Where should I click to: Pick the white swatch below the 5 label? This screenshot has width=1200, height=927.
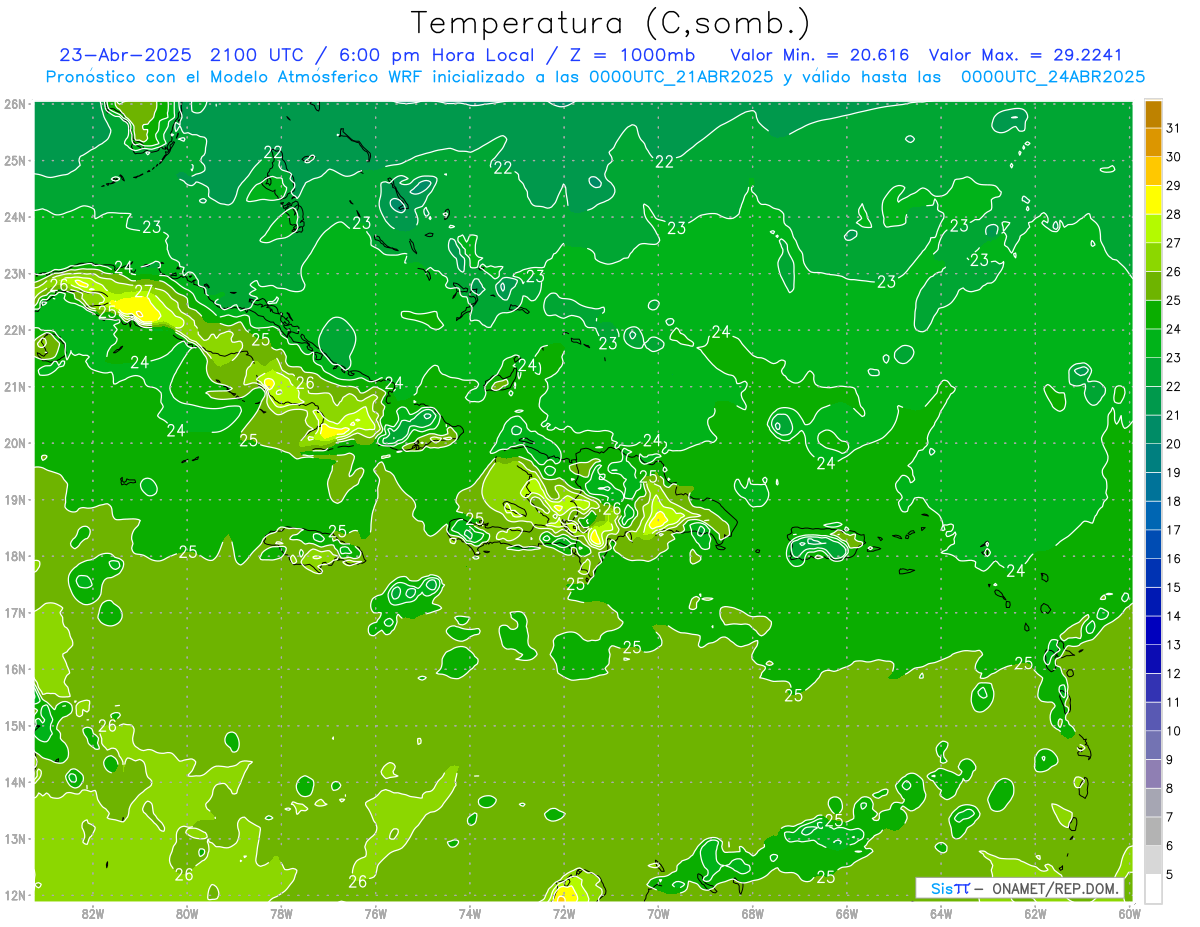pos(1153,888)
